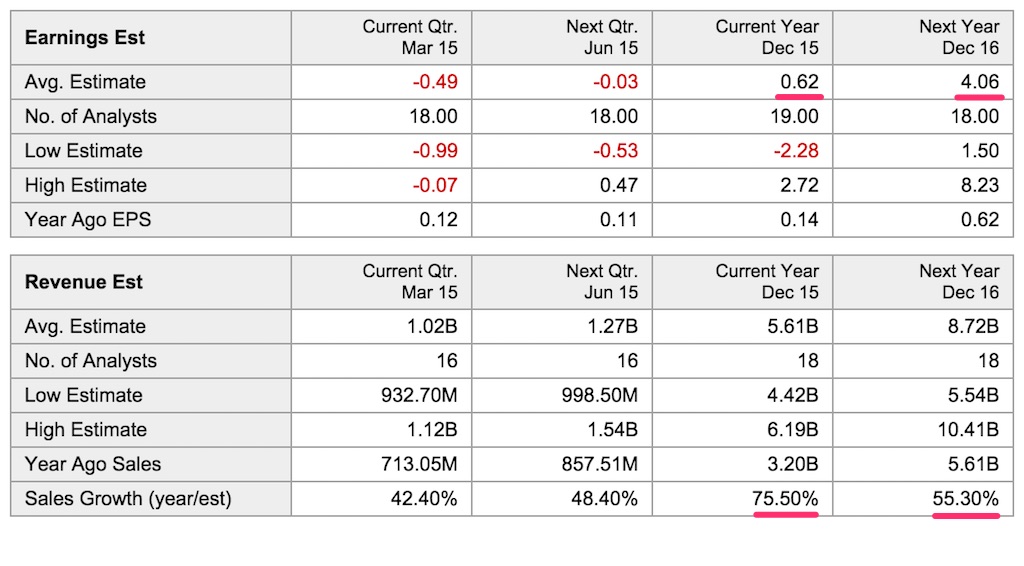Click the 857.51M year ago sales value
The image size is (1024, 566).
(x=599, y=464)
